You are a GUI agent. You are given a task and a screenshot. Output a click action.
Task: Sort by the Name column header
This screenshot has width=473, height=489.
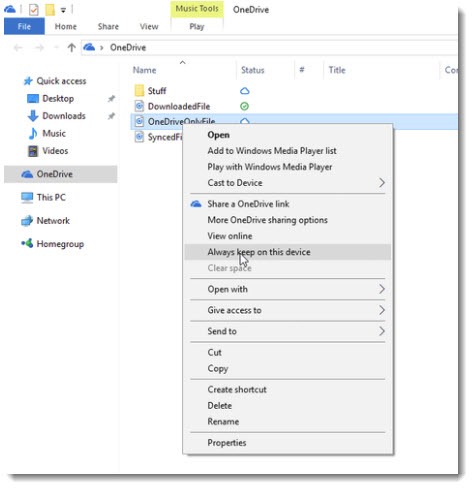pos(144,70)
